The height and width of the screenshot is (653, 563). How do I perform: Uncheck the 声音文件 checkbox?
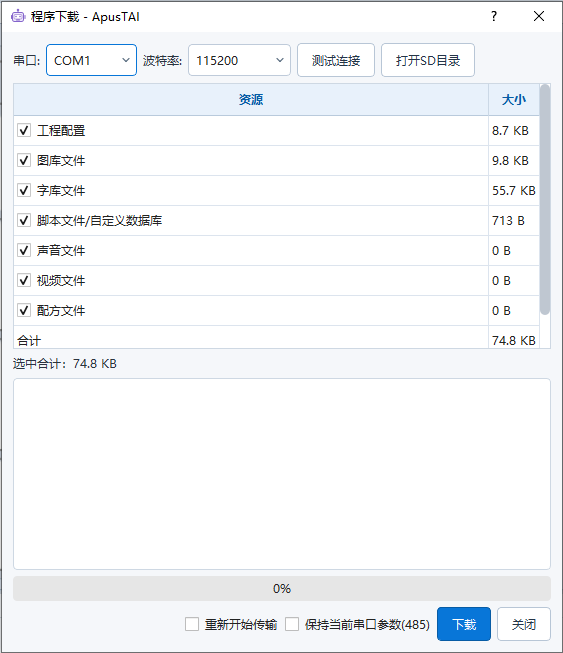[24, 250]
